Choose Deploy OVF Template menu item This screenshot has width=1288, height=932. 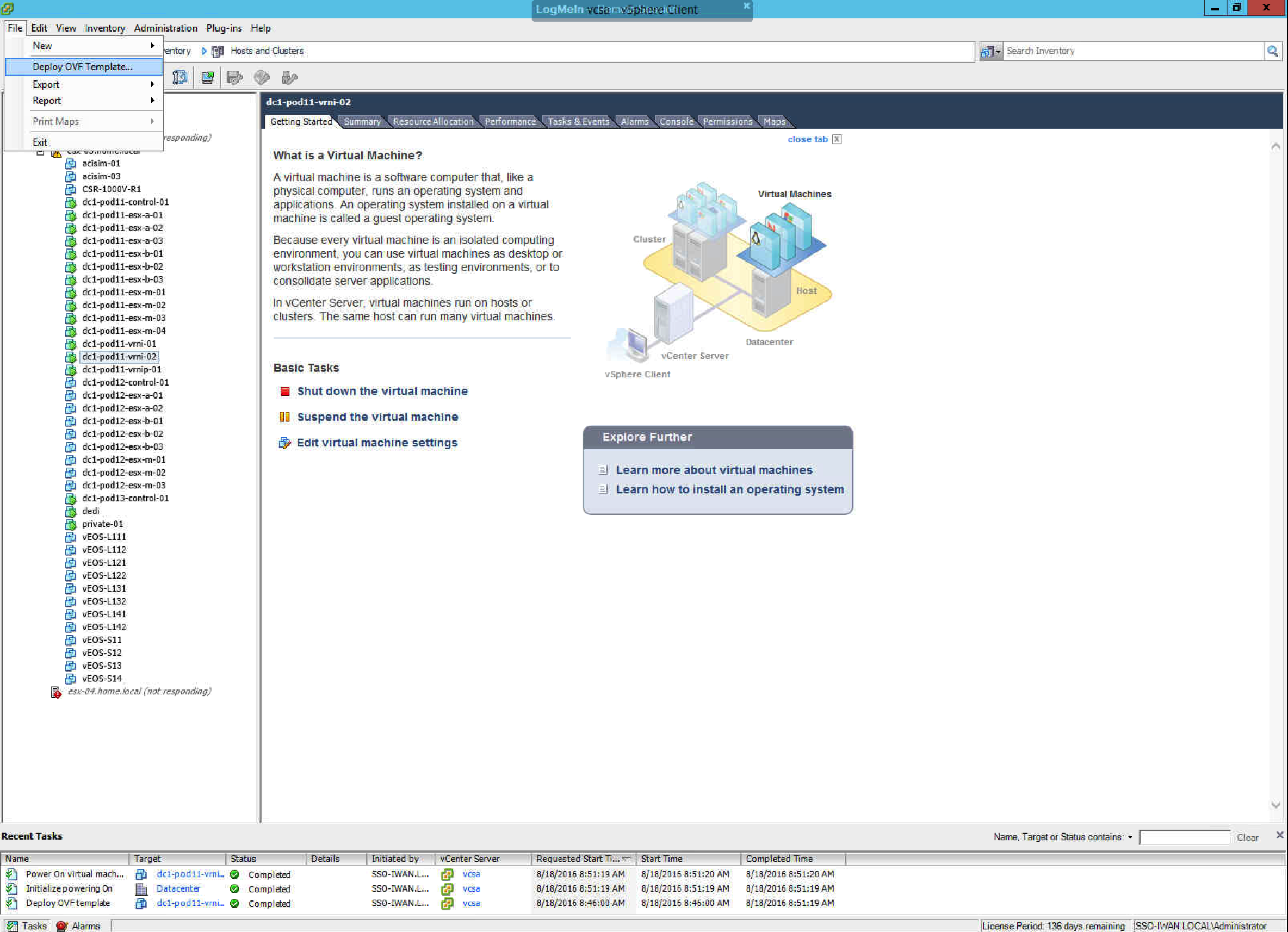click(x=82, y=66)
